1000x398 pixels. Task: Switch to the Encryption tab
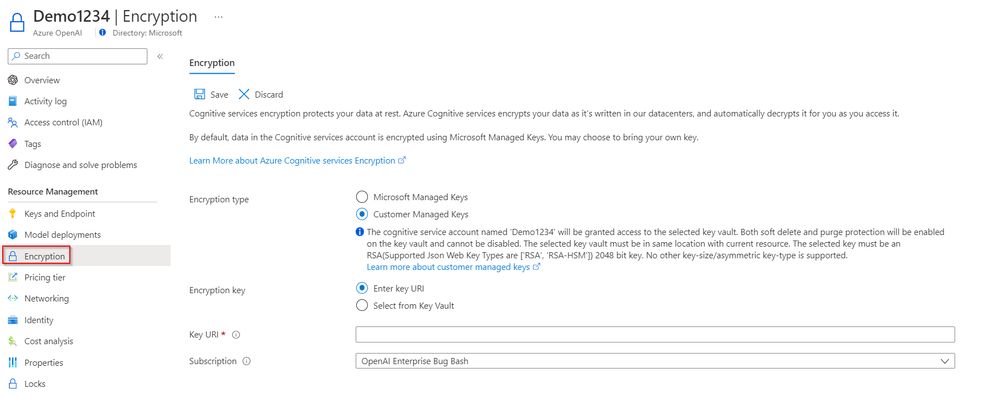[x=212, y=63]
